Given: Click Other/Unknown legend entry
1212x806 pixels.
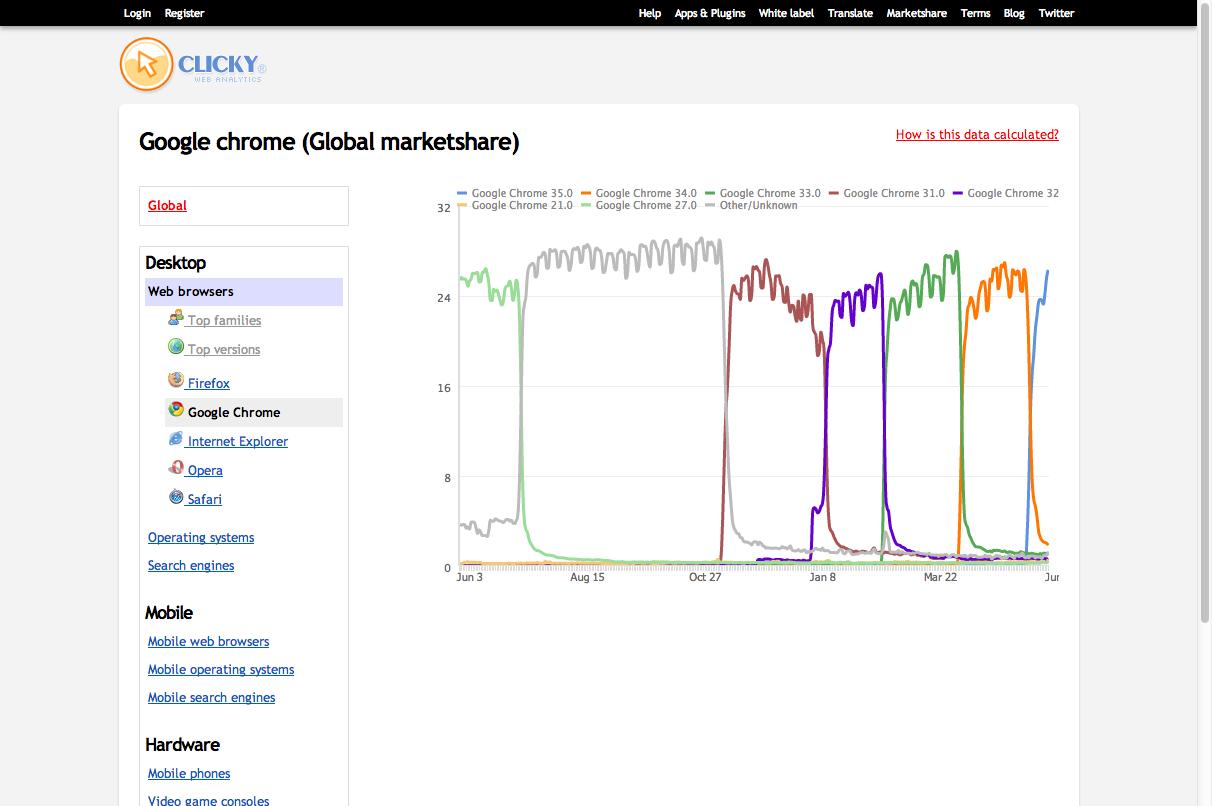Looking at the screenshot, I should coord(752,205).
